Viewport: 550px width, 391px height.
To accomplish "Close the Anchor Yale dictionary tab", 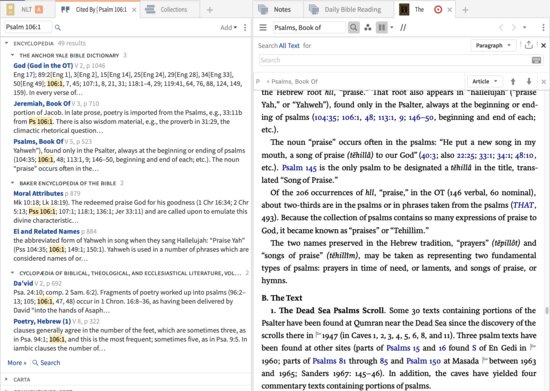I will pyautogui.click(x=450, y=10).
